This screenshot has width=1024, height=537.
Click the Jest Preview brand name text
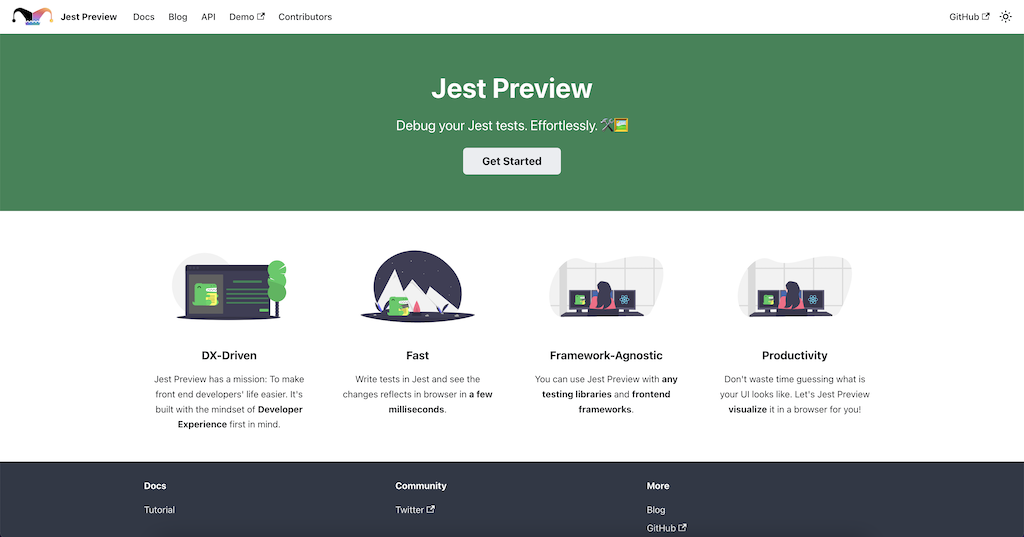[x=89, y=17]
